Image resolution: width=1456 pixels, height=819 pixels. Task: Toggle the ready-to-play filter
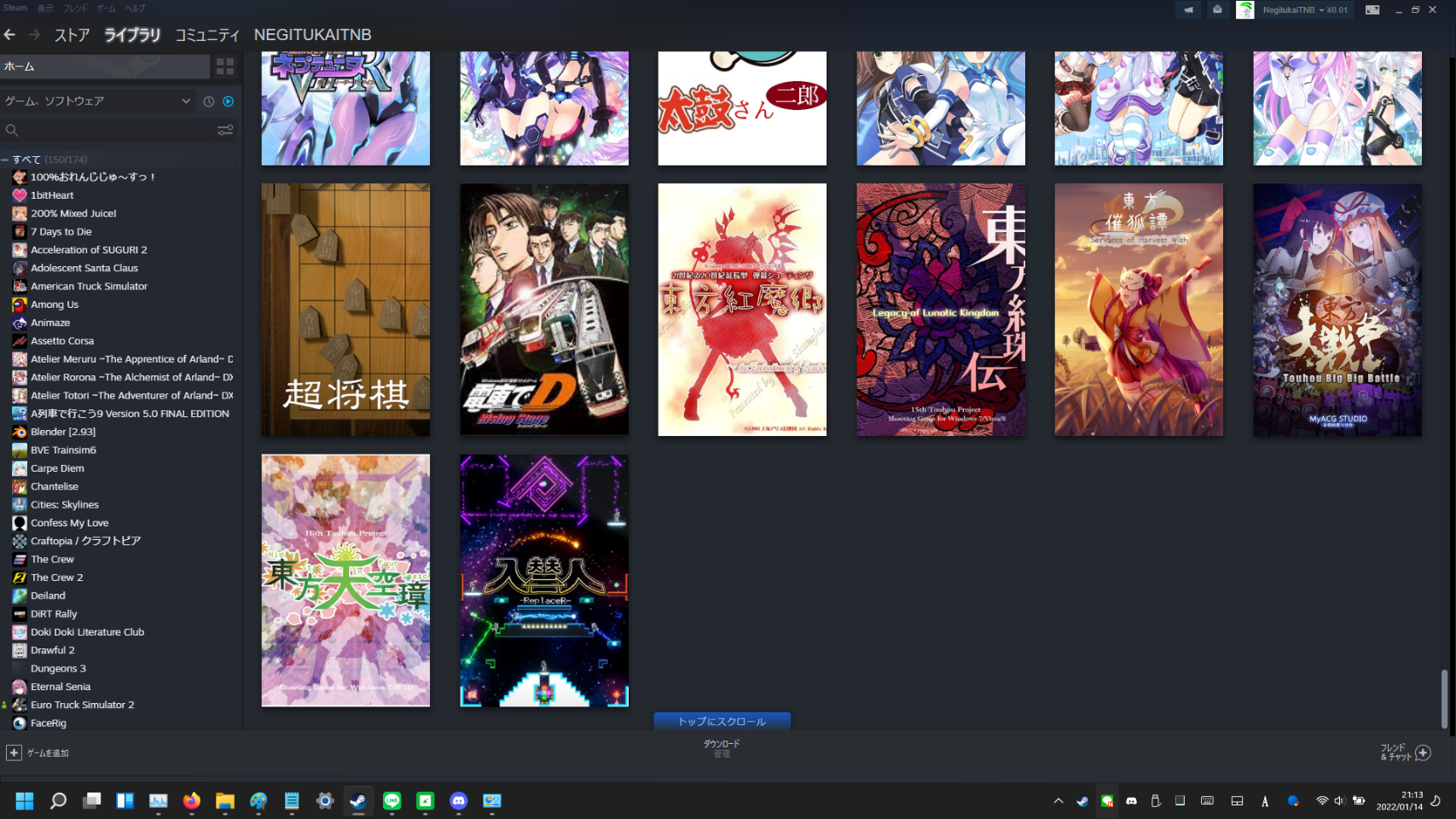coord(229,102)
